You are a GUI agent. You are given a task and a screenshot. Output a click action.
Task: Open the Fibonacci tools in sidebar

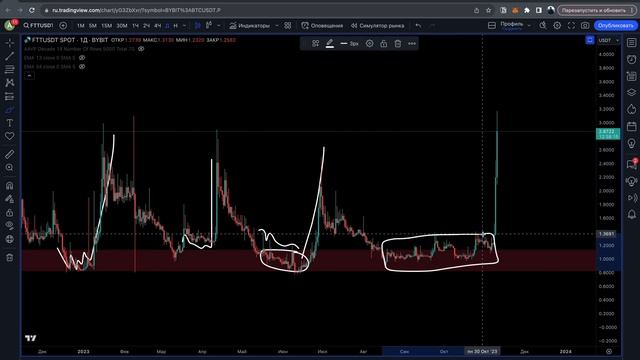(9, 69)
